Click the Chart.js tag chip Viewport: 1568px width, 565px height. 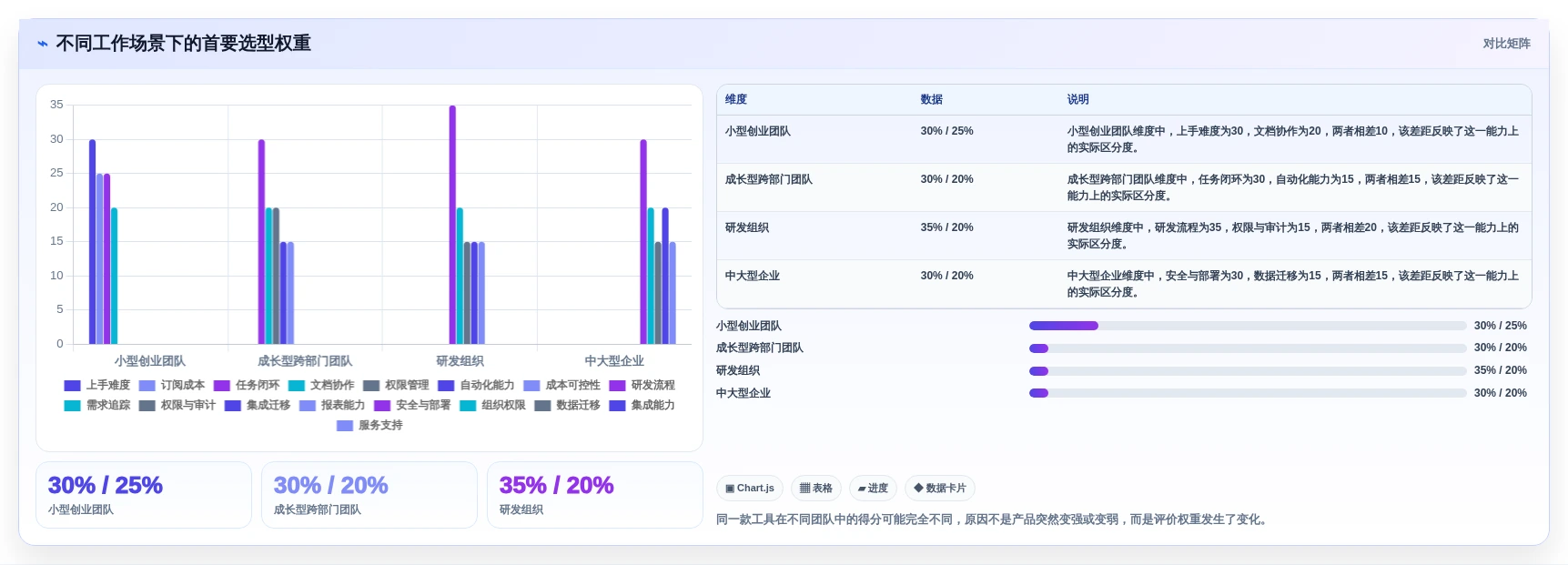[x=750, y=489]
